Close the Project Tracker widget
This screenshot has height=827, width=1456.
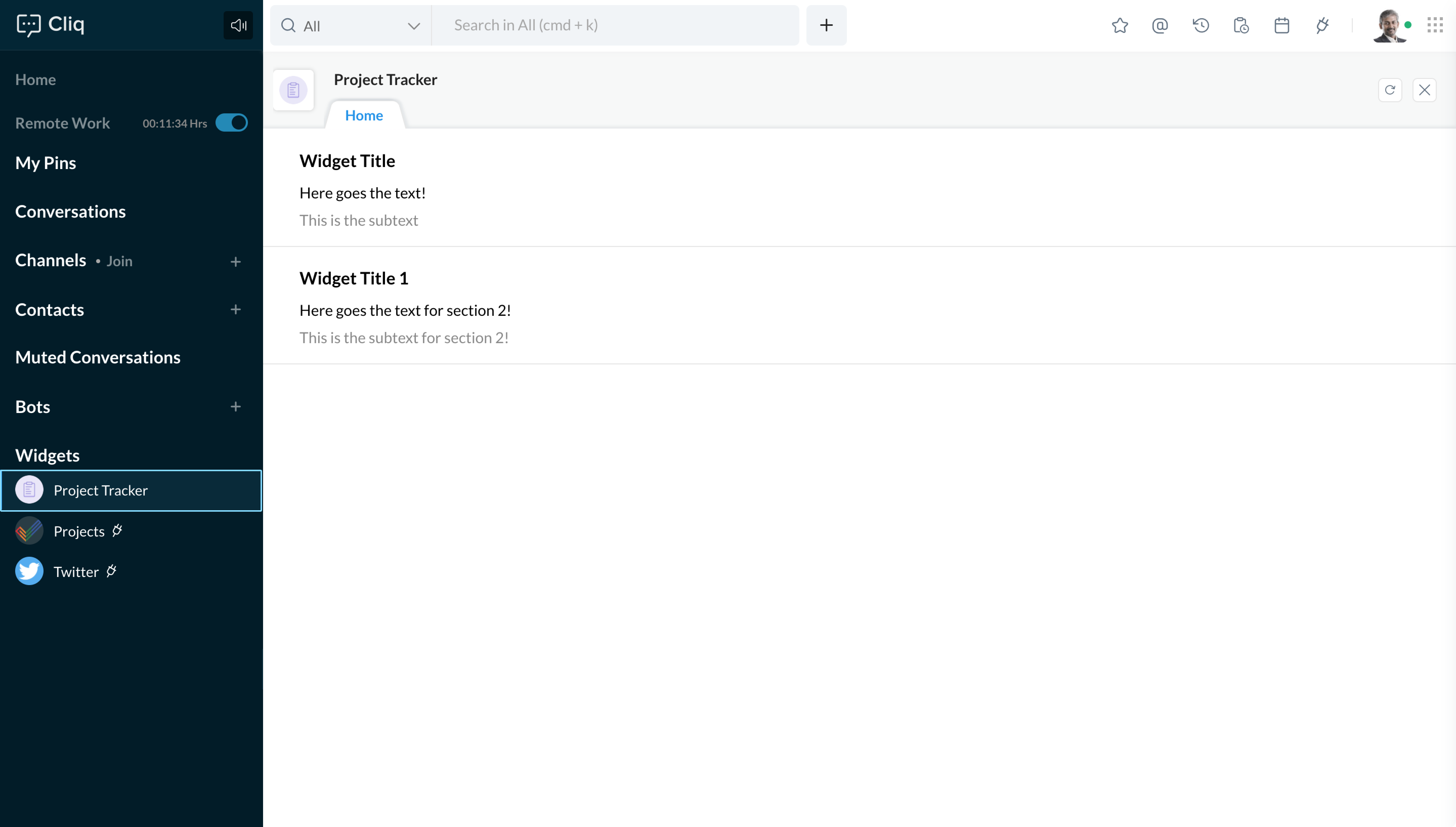1424,90
